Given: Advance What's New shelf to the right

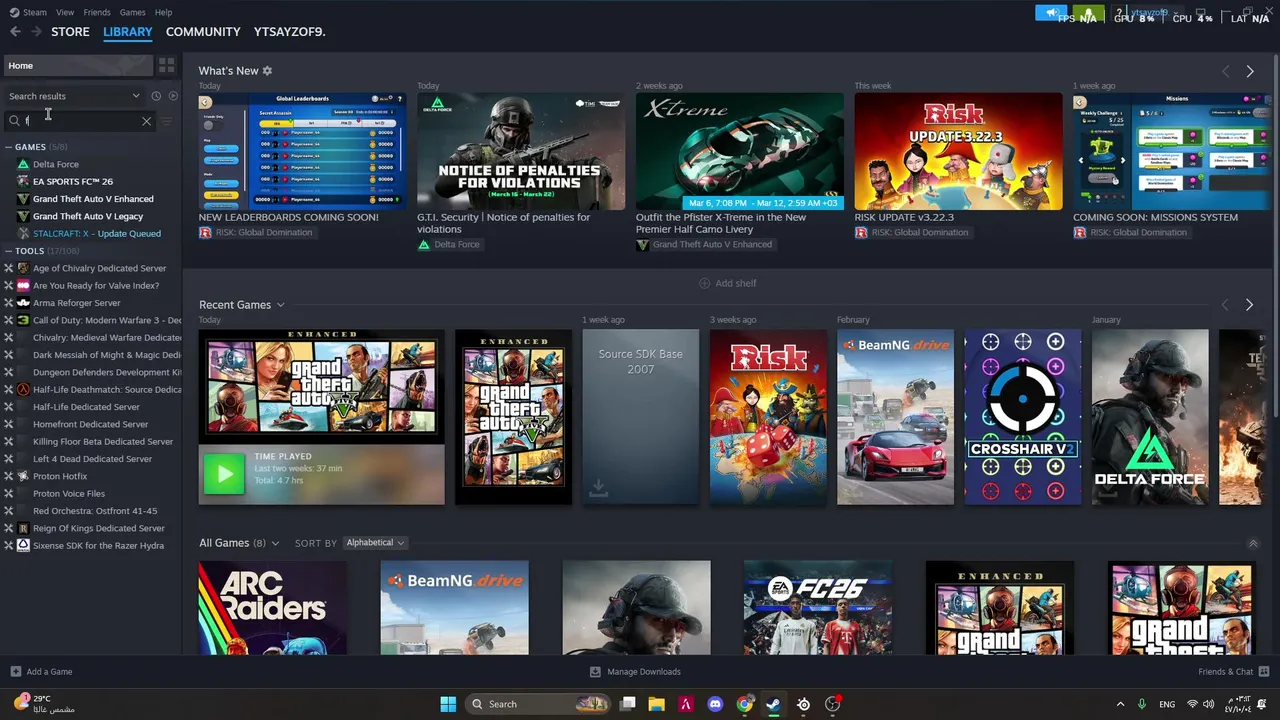Looking at the screenshot, I should (x=1249, y=71).
